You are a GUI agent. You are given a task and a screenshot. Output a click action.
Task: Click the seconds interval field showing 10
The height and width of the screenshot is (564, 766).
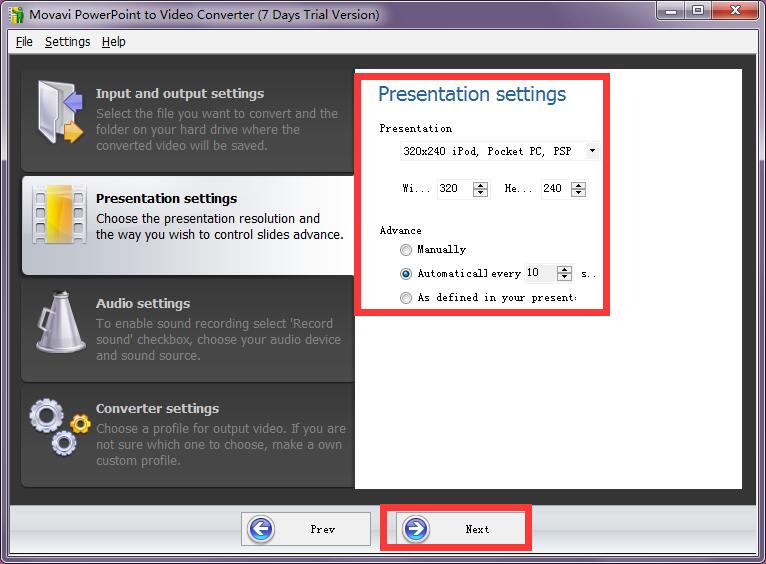(541, 273)
